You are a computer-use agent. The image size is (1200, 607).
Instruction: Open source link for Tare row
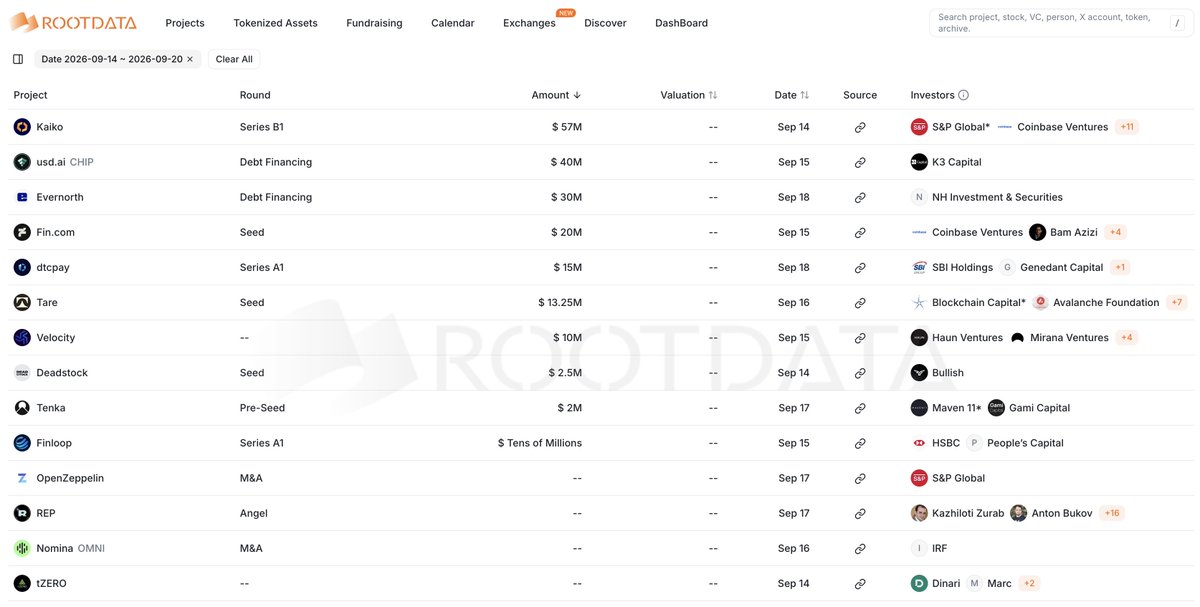860,302
